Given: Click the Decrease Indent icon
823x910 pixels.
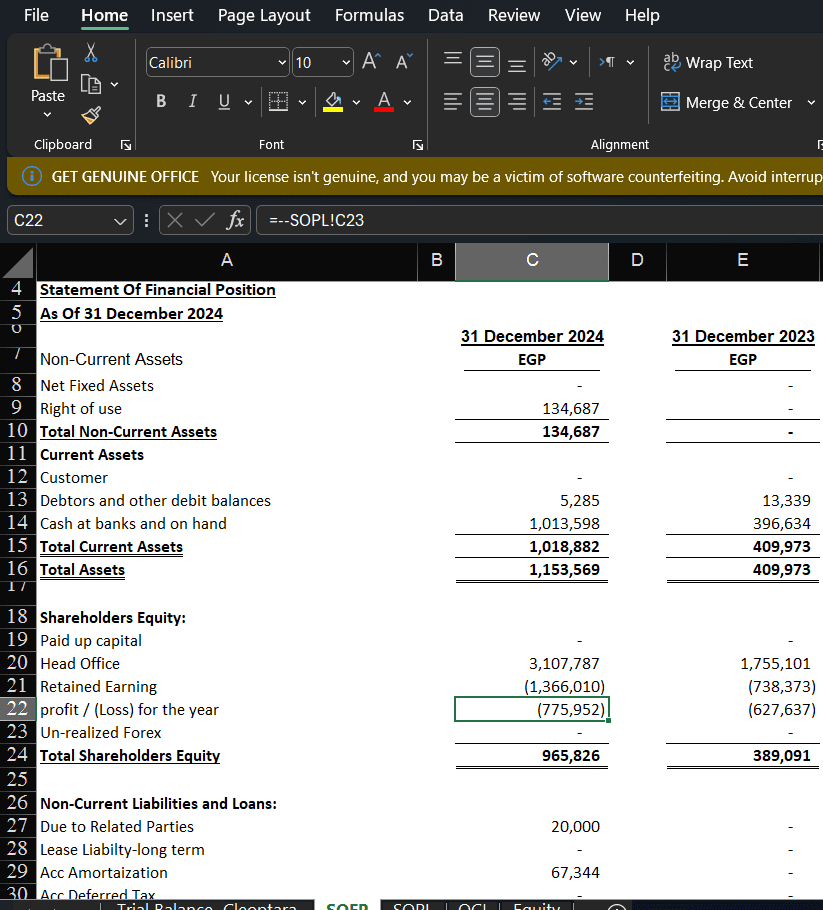Looking at the screenshot, I should (x=553, y=102).
